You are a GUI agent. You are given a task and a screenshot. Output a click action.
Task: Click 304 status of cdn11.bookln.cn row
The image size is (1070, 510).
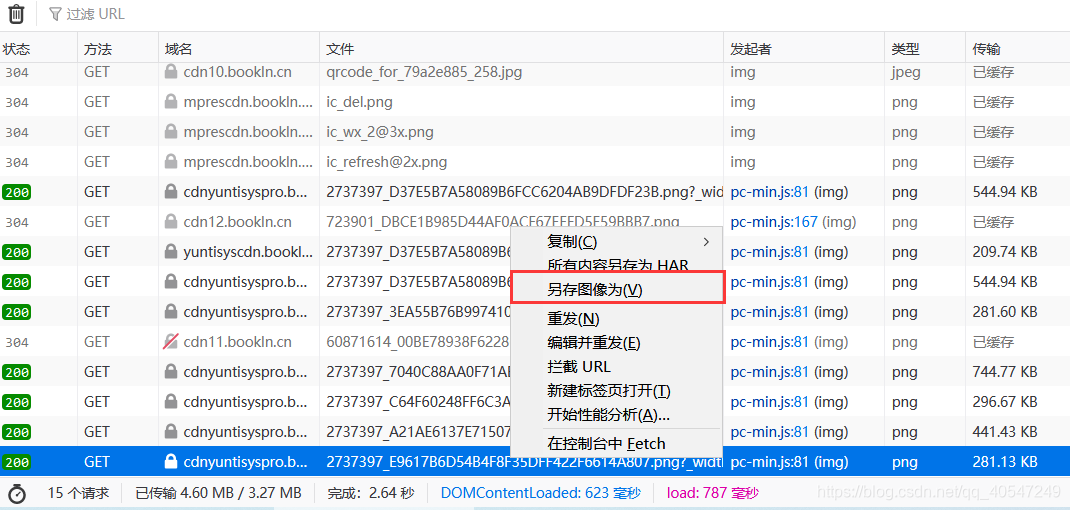[16, 343]
